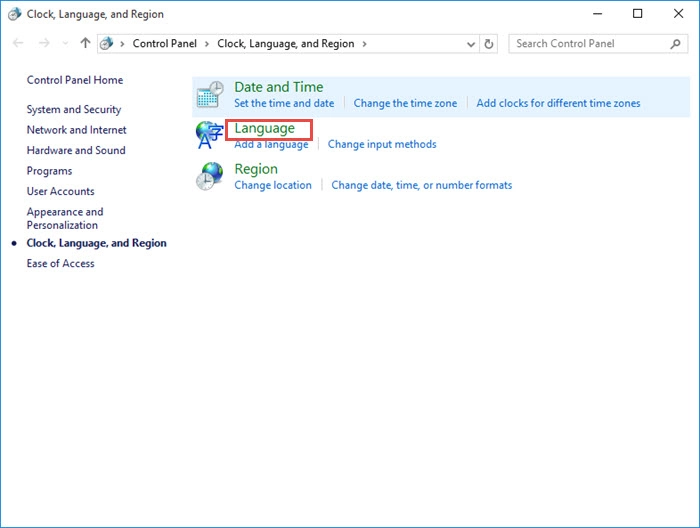Screen dimensions: 700x528
Task: Open Appearance and Personalization
Action: coord(65,218)
